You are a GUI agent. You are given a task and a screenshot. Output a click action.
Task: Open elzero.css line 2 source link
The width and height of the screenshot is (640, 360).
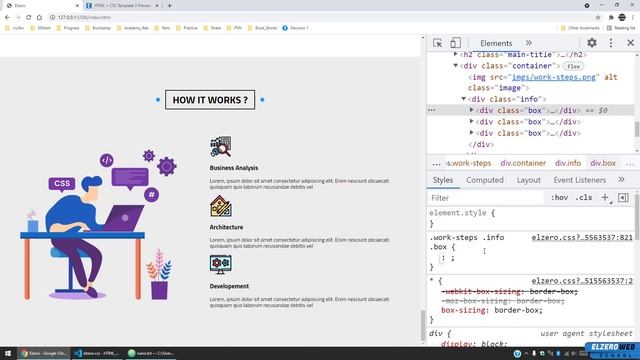(x=582, y=281)
